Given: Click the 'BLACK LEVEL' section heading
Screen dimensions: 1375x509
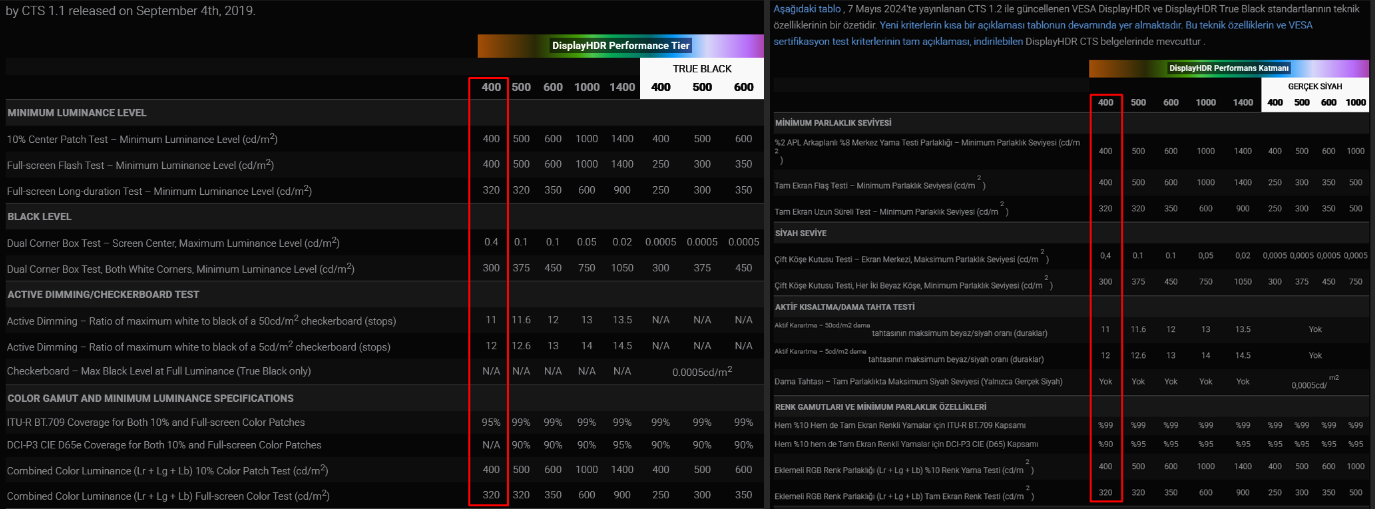Looking at the screenshot, I should 39,216.
